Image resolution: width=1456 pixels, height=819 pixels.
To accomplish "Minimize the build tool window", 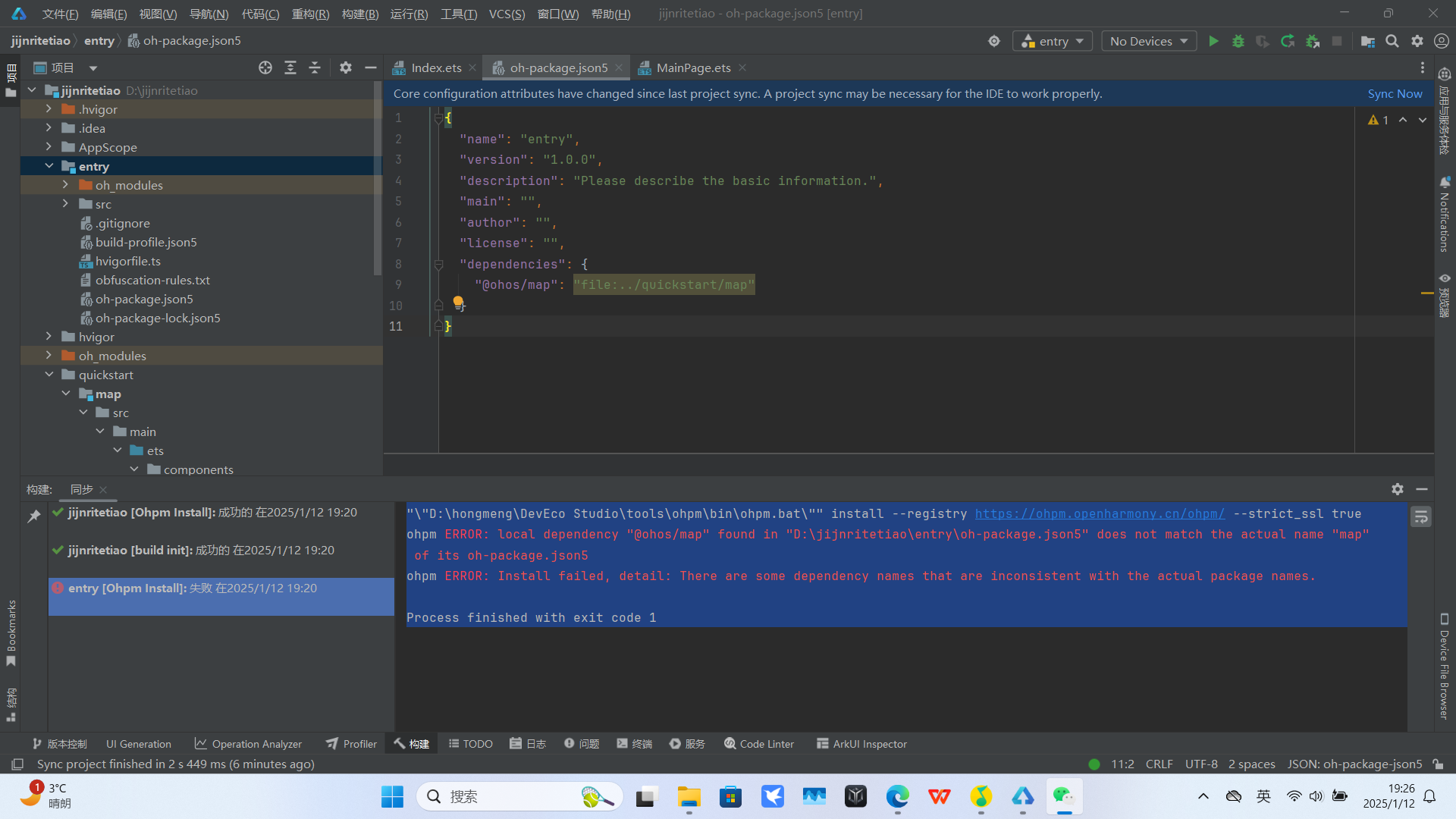I will point(1422,489).
